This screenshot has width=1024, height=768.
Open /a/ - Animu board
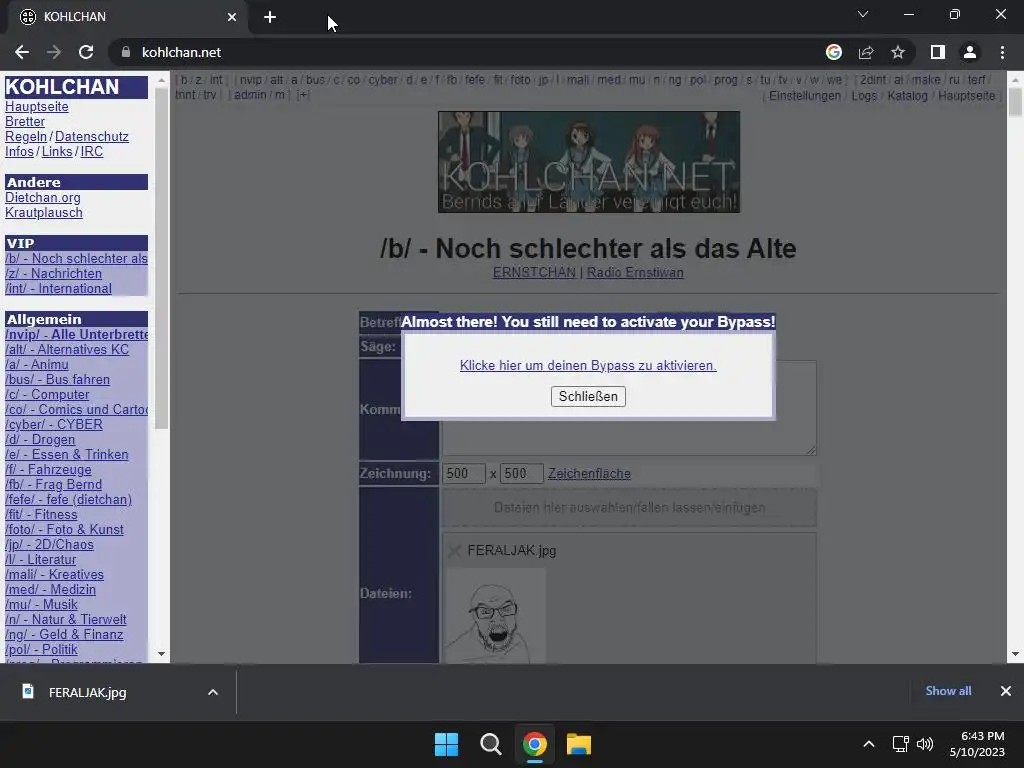click(37, 364)
